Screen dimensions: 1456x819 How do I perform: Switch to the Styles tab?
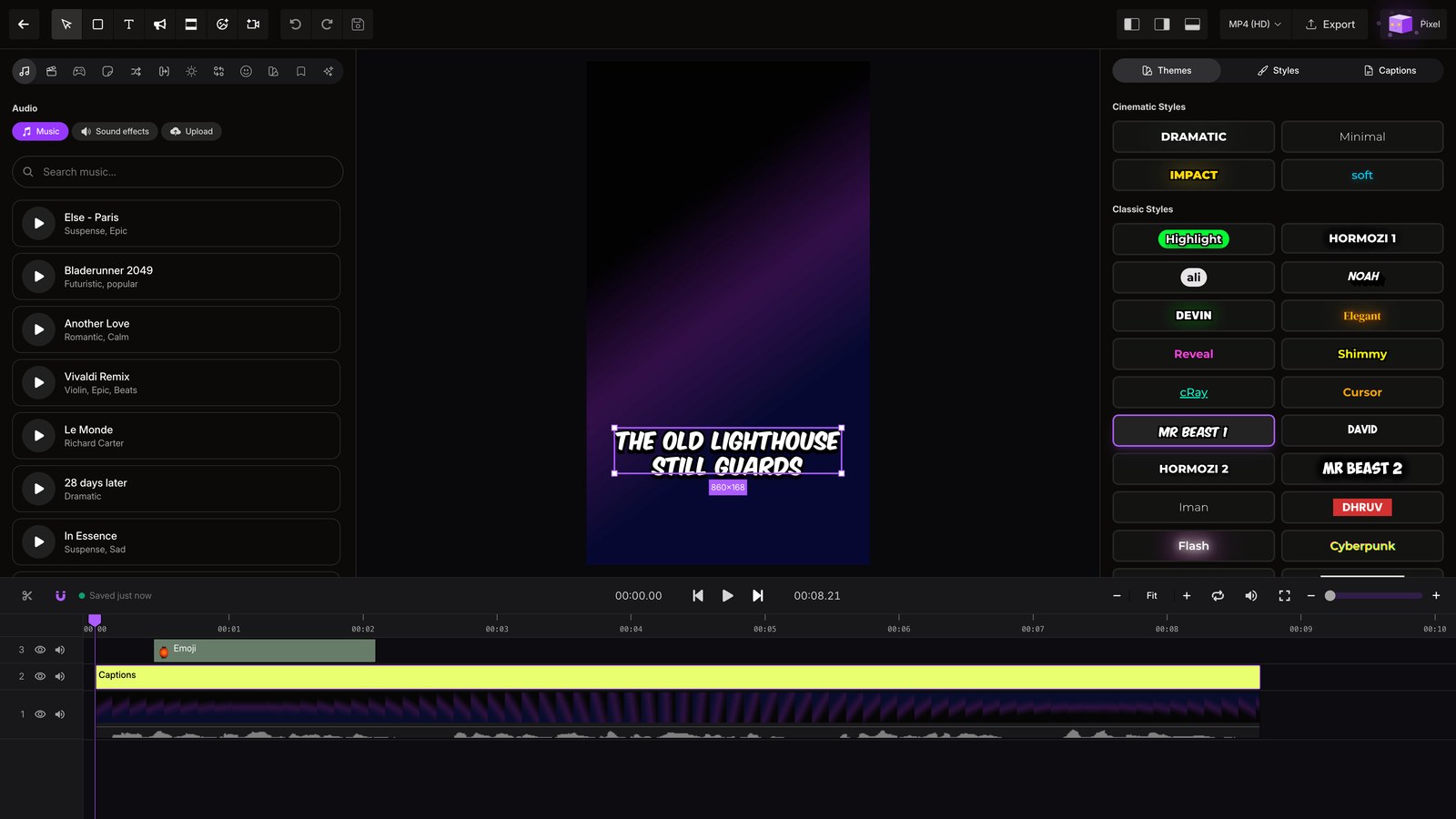coord(1278,70)
